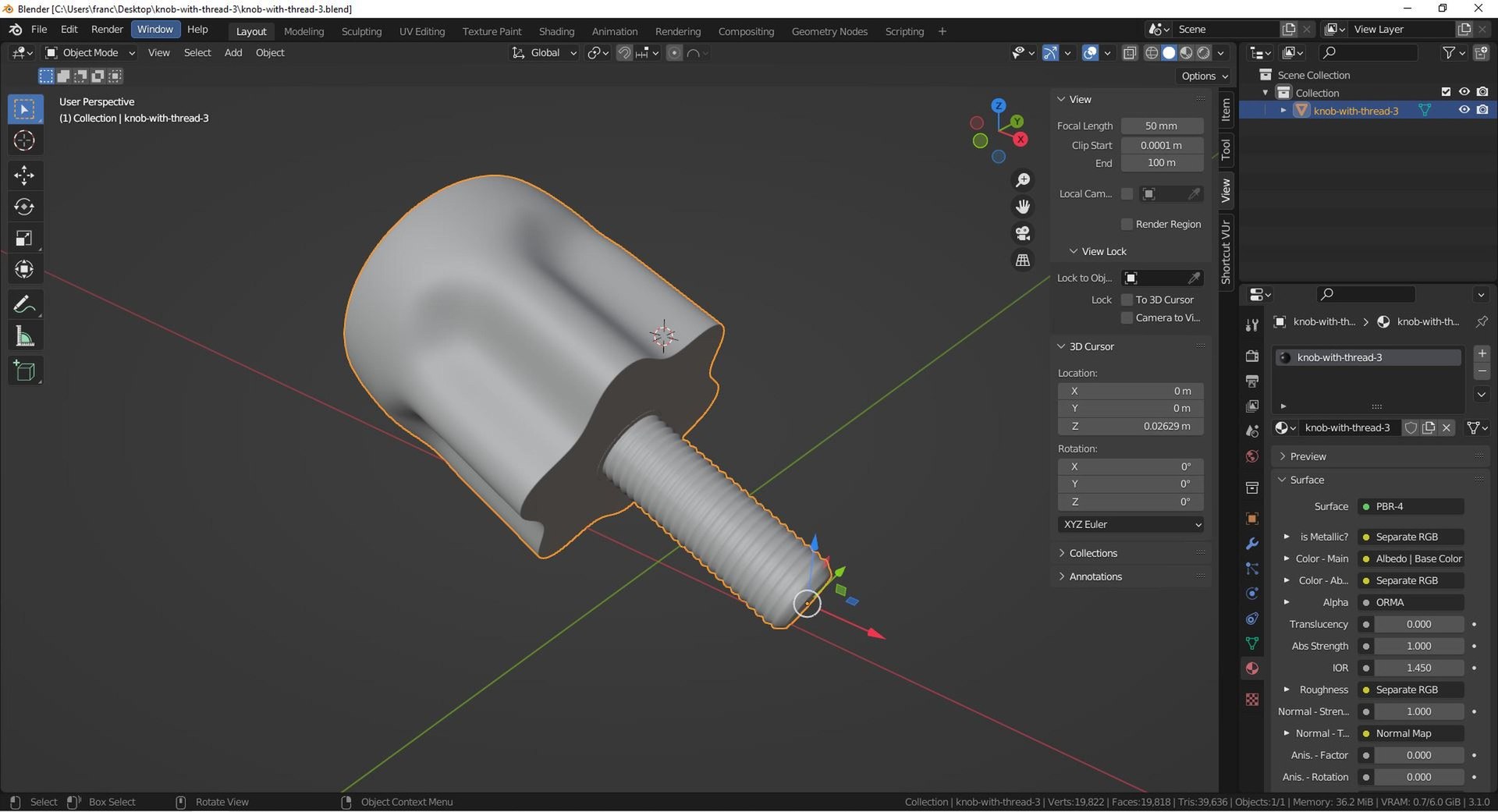Screen dimensions: 1498x812
Task: Open the Material properties tab icon
Action: pyautogui.click(x=1252, y=668)
